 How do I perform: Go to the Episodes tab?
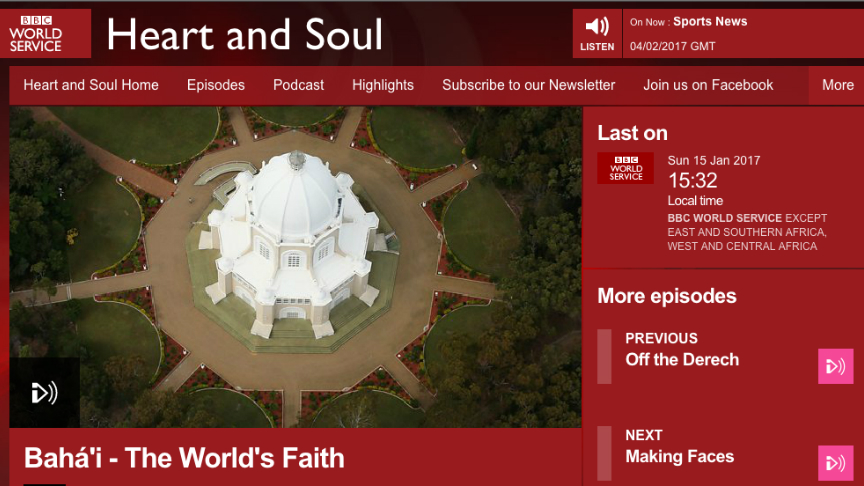point(215,85)
